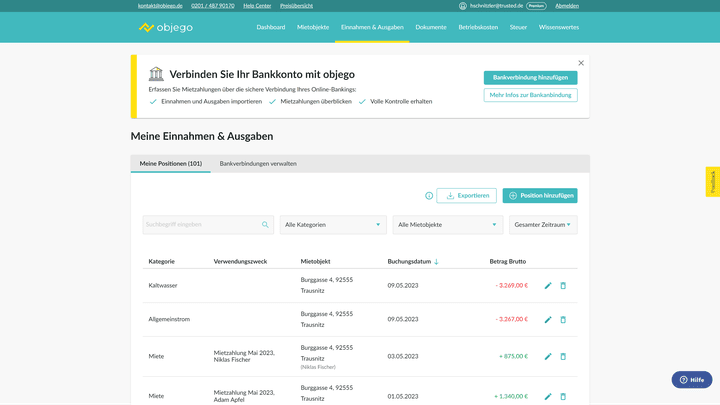Click phone number 0201 / 487 90170
Image resolution: width=720 pixels, height=405 pixels.
click(213, 6)
